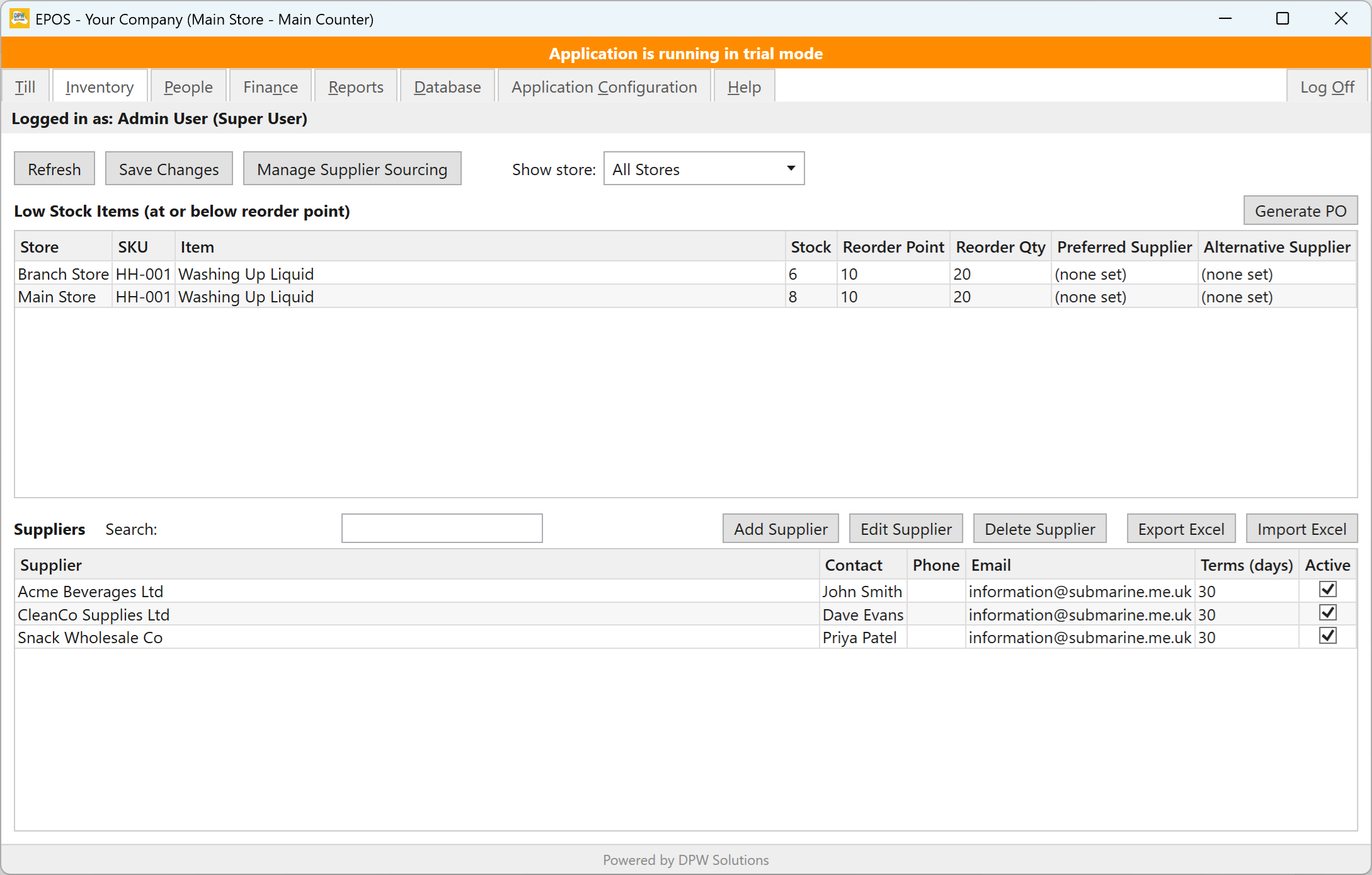Focus the Suppliers search field
The height and width of the screenshot is (875, 1372).
click(442, 529)
